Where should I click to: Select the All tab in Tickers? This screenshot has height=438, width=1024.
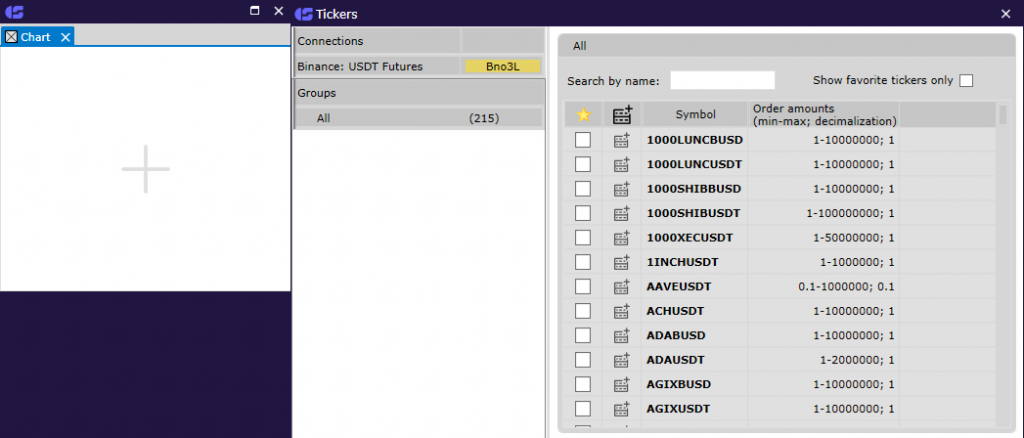point(580,46)
